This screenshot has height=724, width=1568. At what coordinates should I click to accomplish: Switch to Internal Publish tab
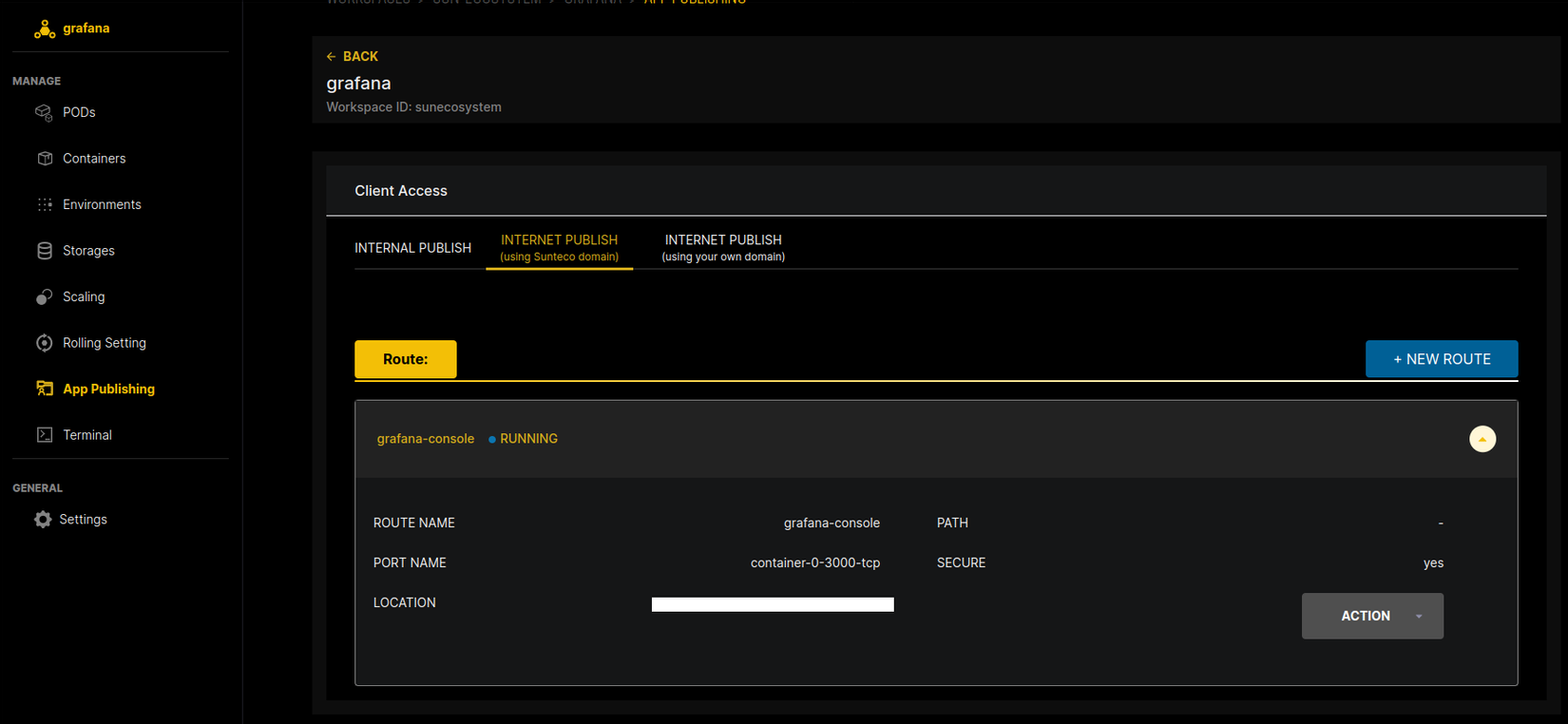click(x=412, y=248)
